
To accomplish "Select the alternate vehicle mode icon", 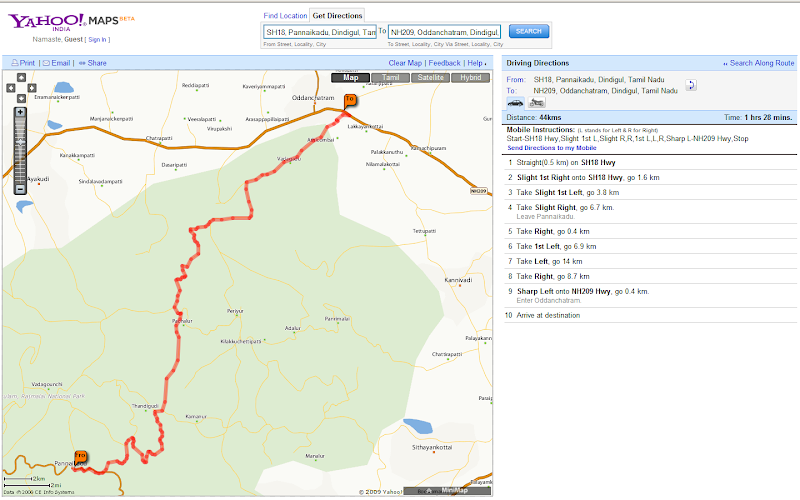I will (536, 103).
